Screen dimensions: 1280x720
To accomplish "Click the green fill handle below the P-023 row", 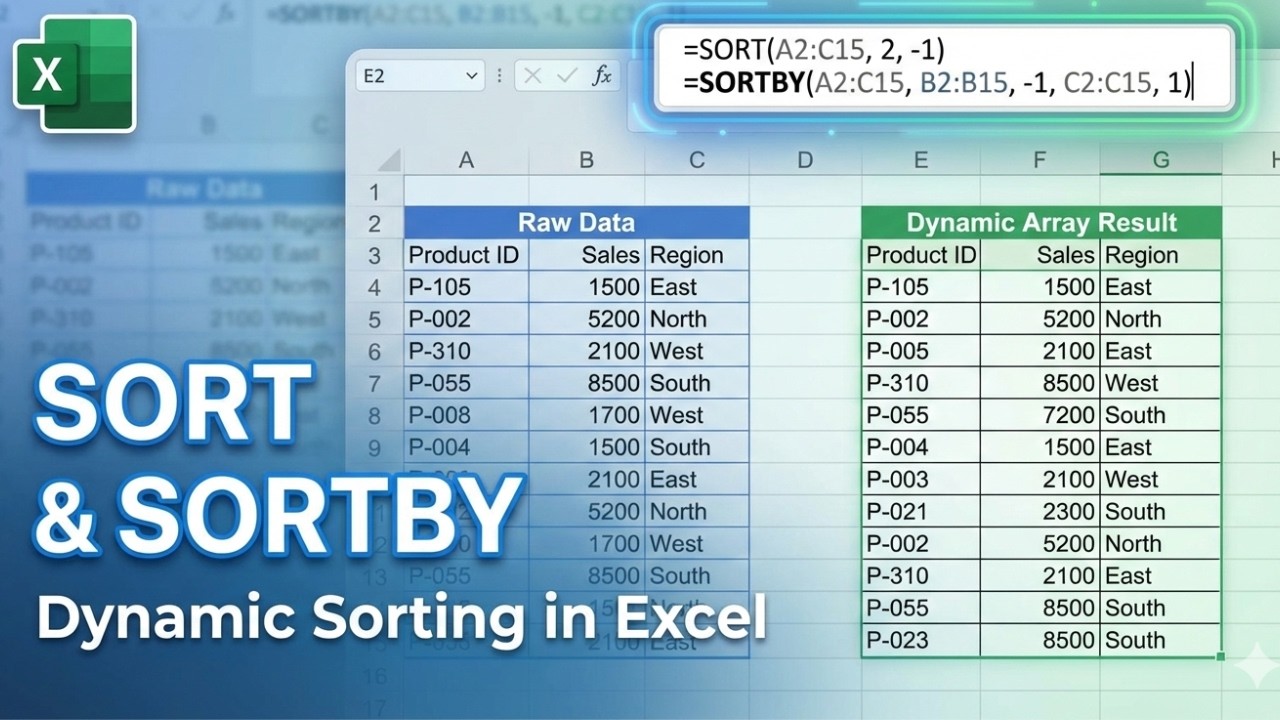I will pyautogui.click(x=1221, y=656).
